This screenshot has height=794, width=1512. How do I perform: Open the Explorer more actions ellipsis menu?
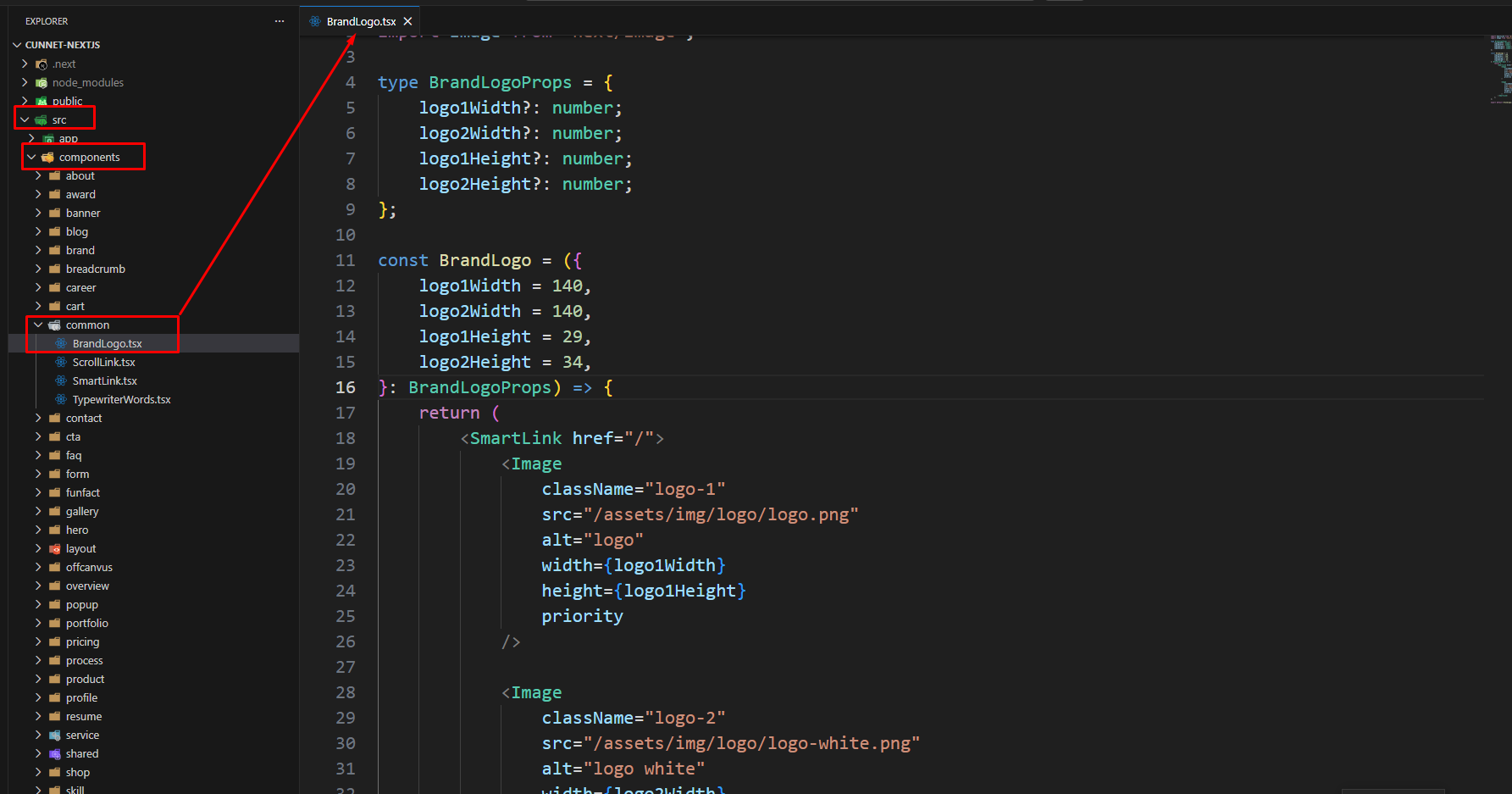(x=280, y=21)
